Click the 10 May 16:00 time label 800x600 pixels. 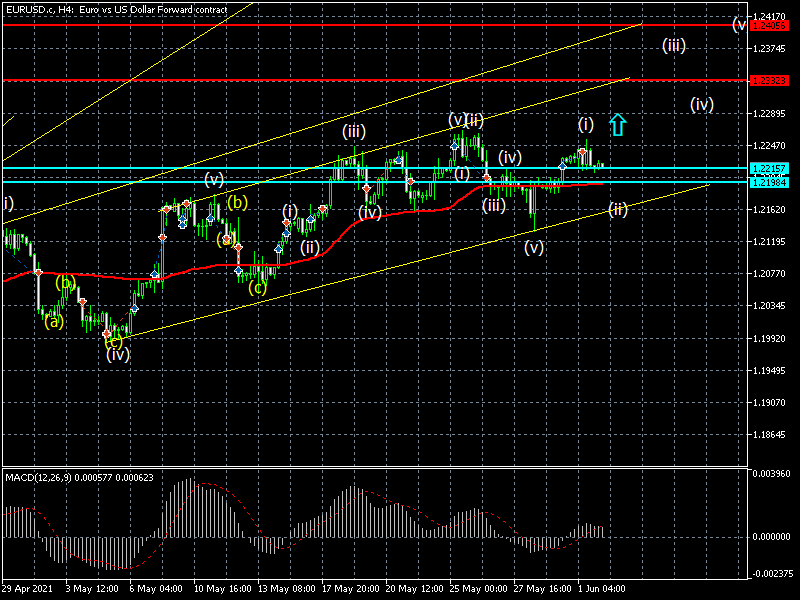point(222,588)
